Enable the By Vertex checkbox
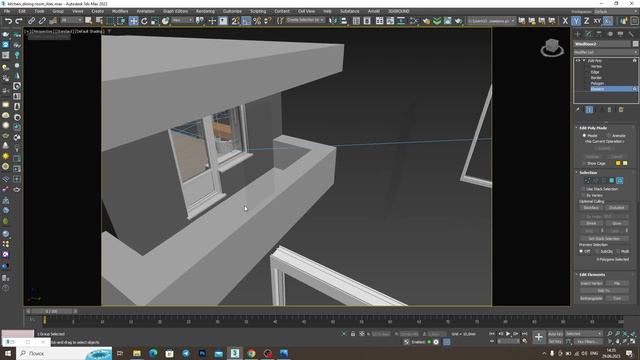 tap(583, 196)
